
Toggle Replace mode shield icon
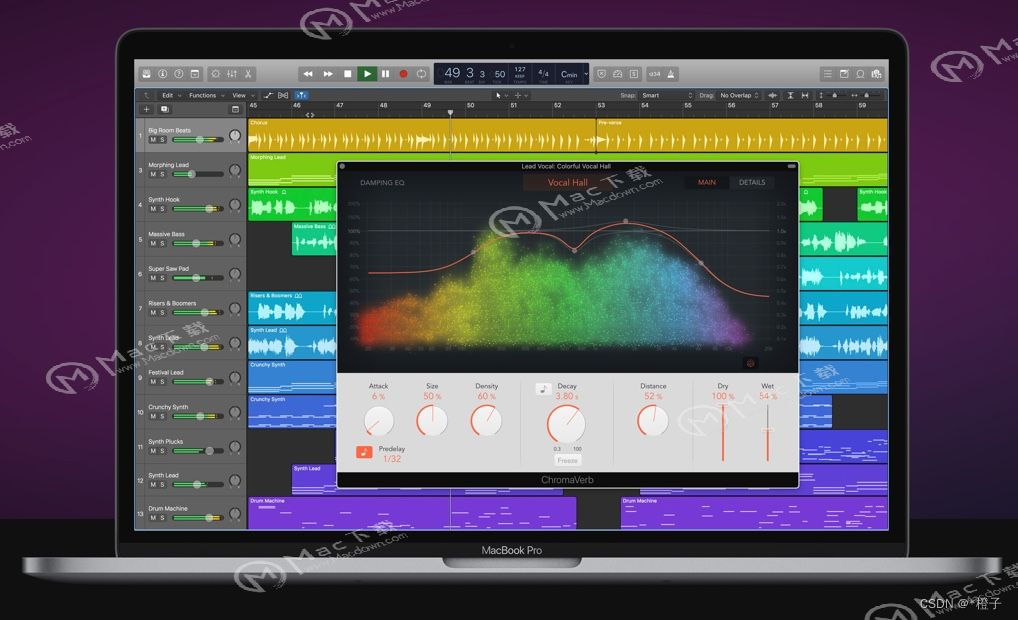(x=601, y=74)
